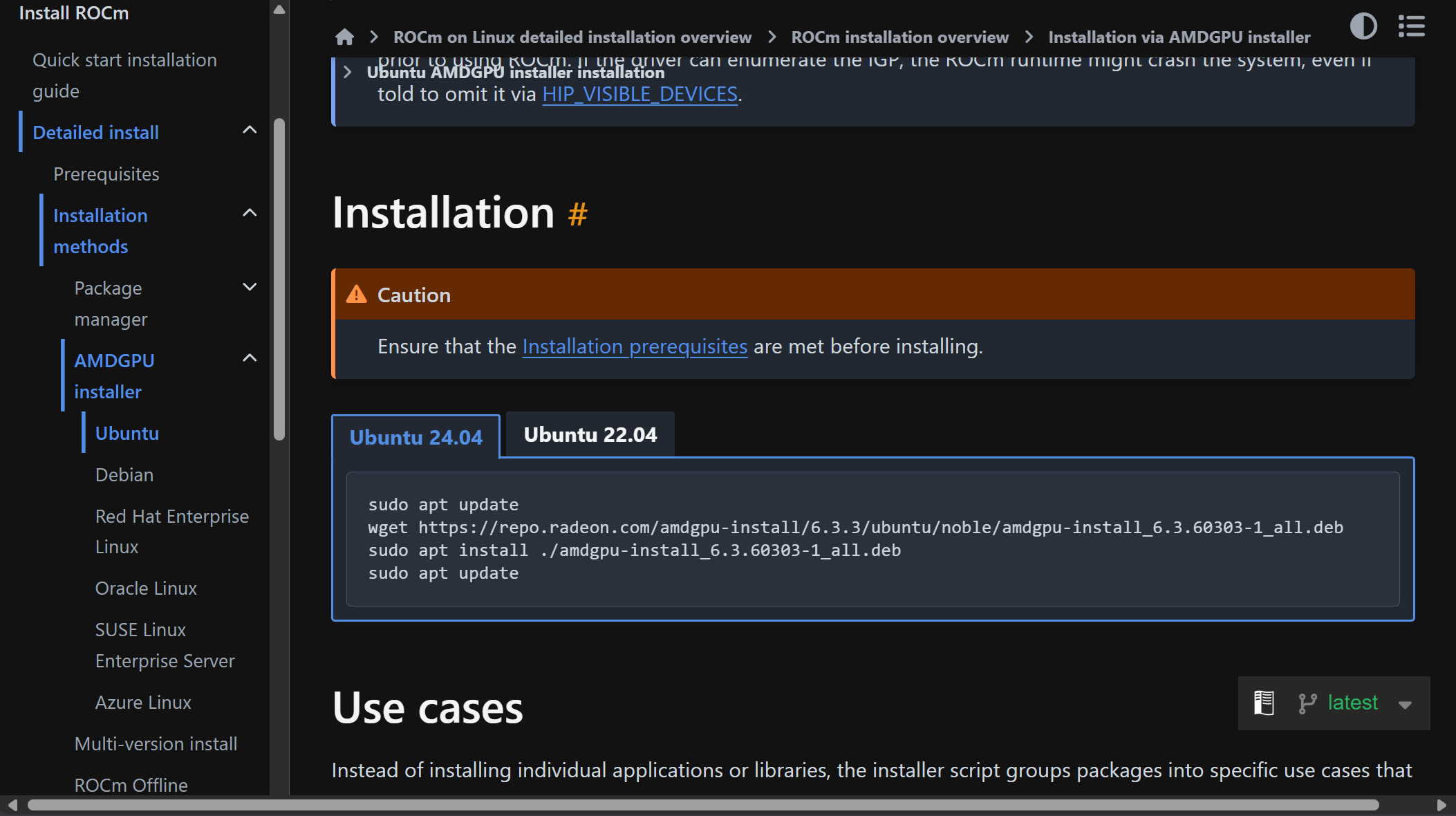Screen dimensions: 1456x816
Task: Click the scroll left arrow at bottom
Action: (12, 805)
